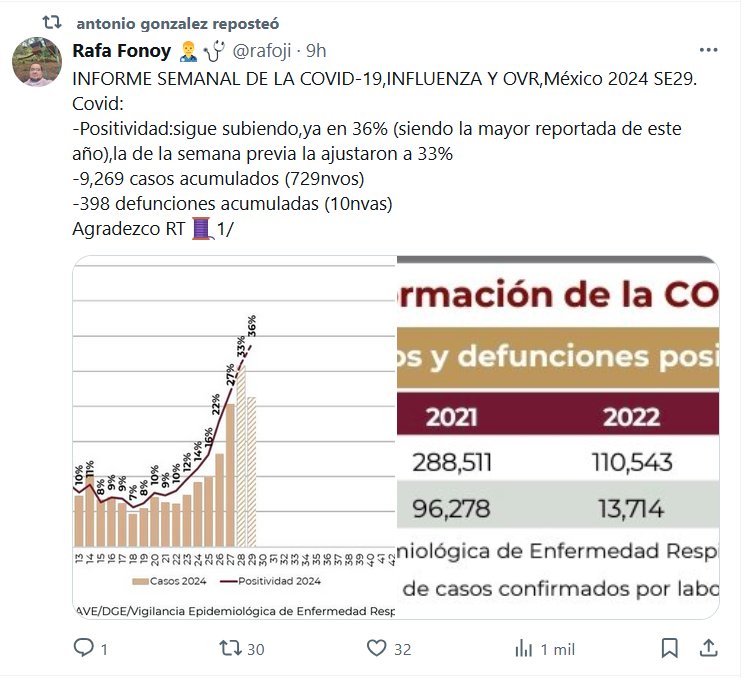
Task: Click the 9h timestamp
Action: pos(318,50)
